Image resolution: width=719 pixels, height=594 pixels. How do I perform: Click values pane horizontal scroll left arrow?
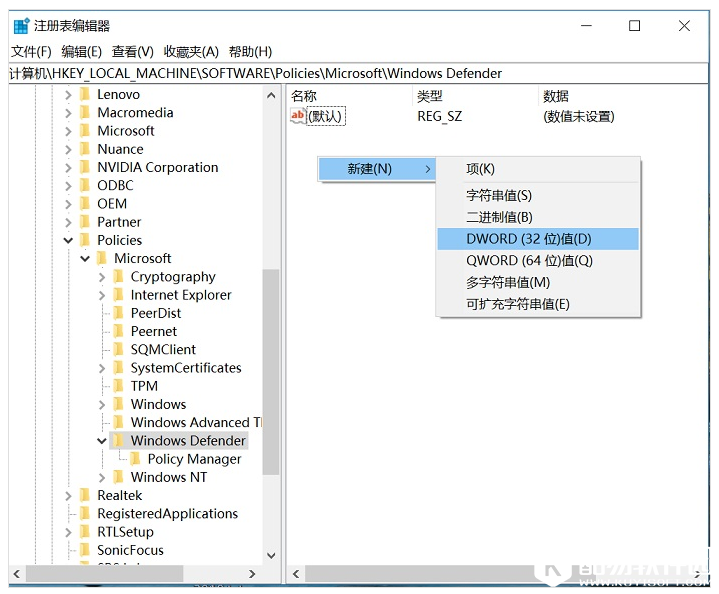click(296, 574)
